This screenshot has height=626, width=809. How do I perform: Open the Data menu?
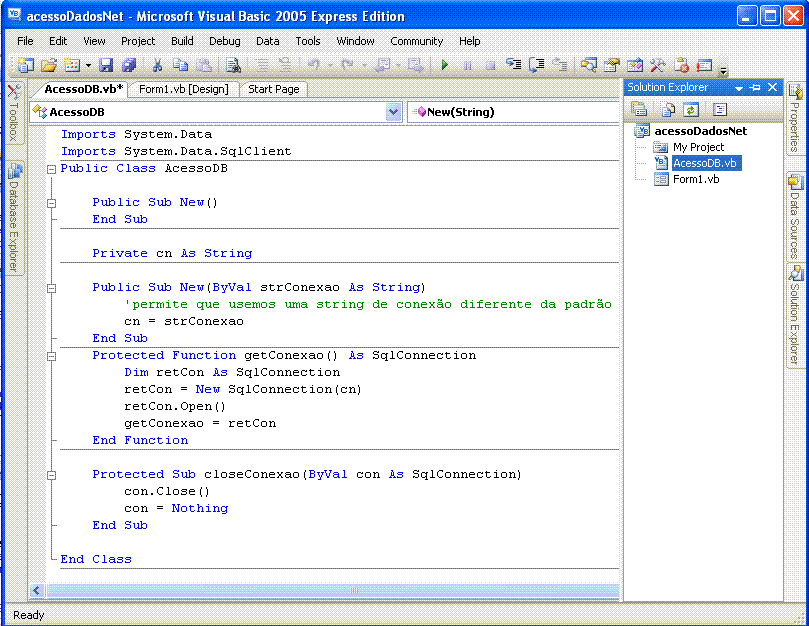coord(267,41)
